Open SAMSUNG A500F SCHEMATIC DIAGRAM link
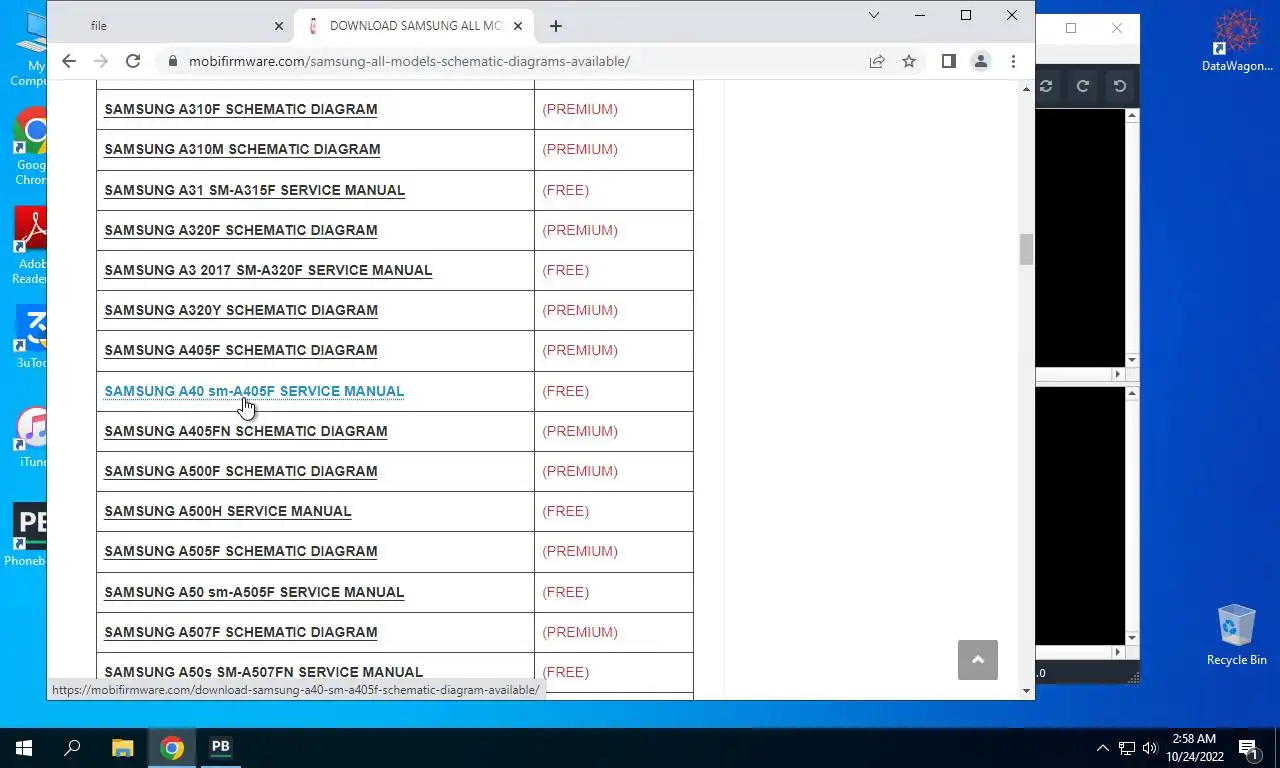This screenshot has width=1280, height=768. pos(241,471)
